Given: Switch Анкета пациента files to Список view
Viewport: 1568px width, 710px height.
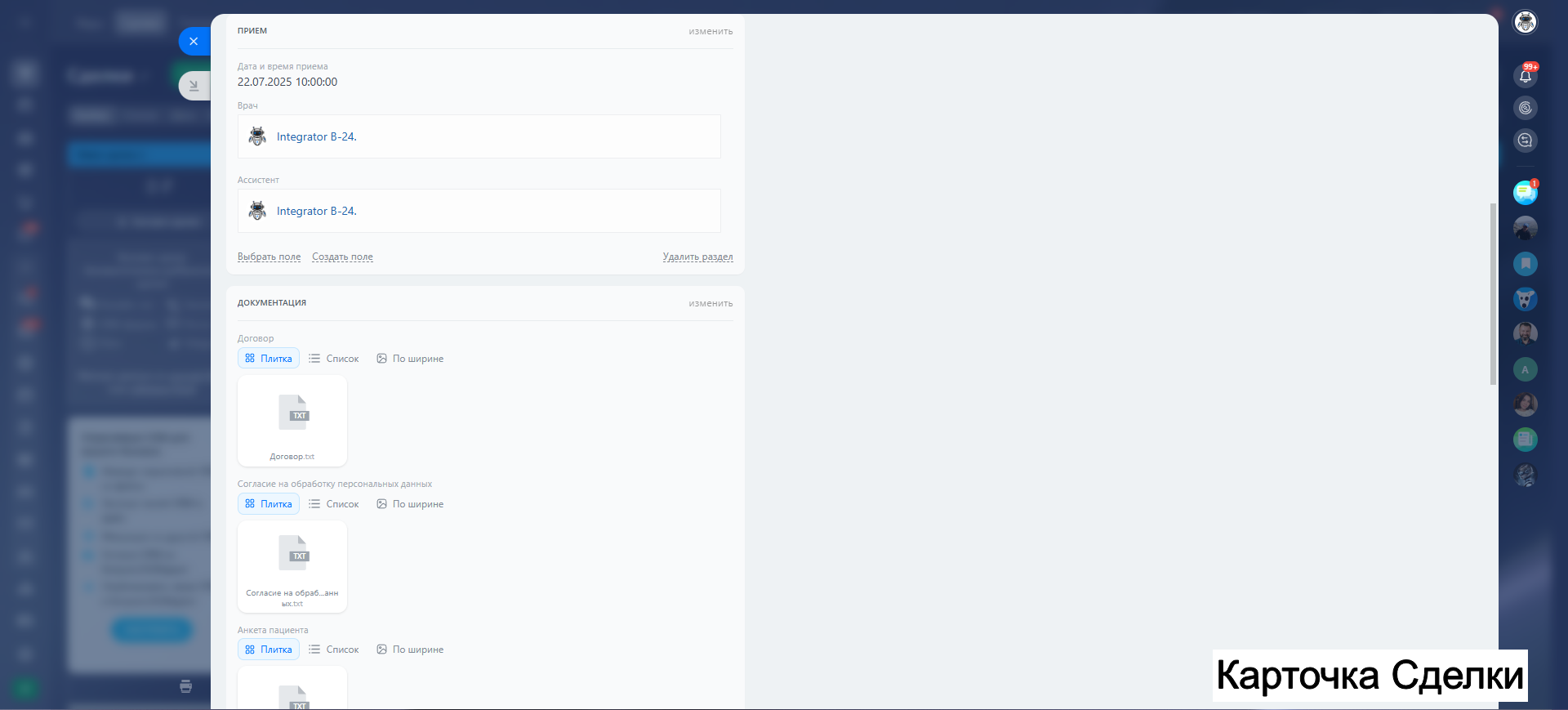Looking at the screenshot, I should [334, 650].
